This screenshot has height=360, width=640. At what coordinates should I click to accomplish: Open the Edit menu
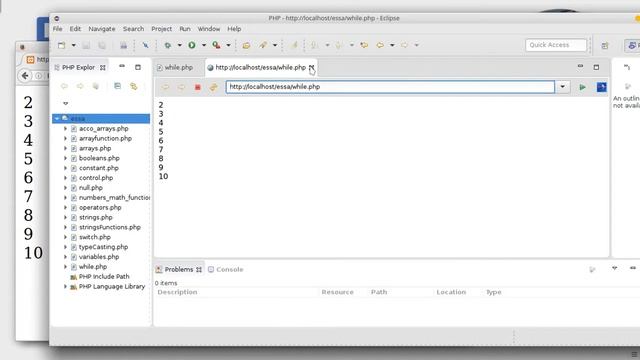(x=75, y=29)
